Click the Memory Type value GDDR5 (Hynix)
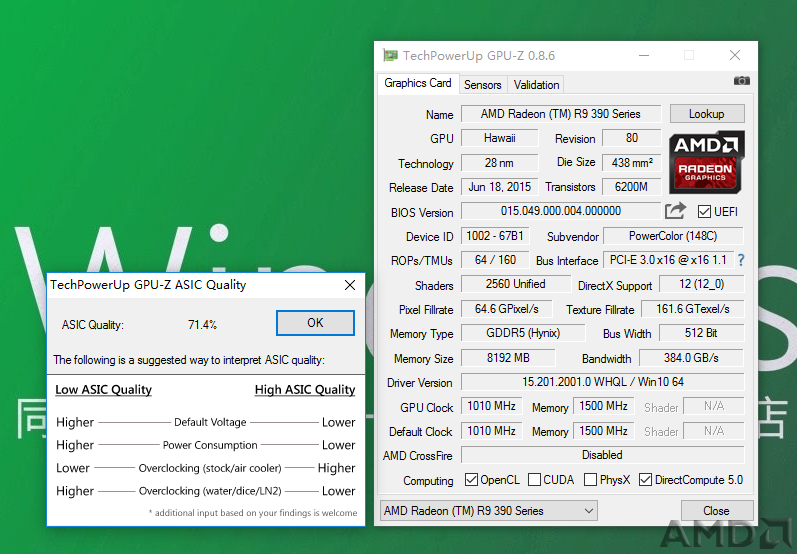Image resolution: width=797 pixels, height=554 pixels. pos(523,333)
